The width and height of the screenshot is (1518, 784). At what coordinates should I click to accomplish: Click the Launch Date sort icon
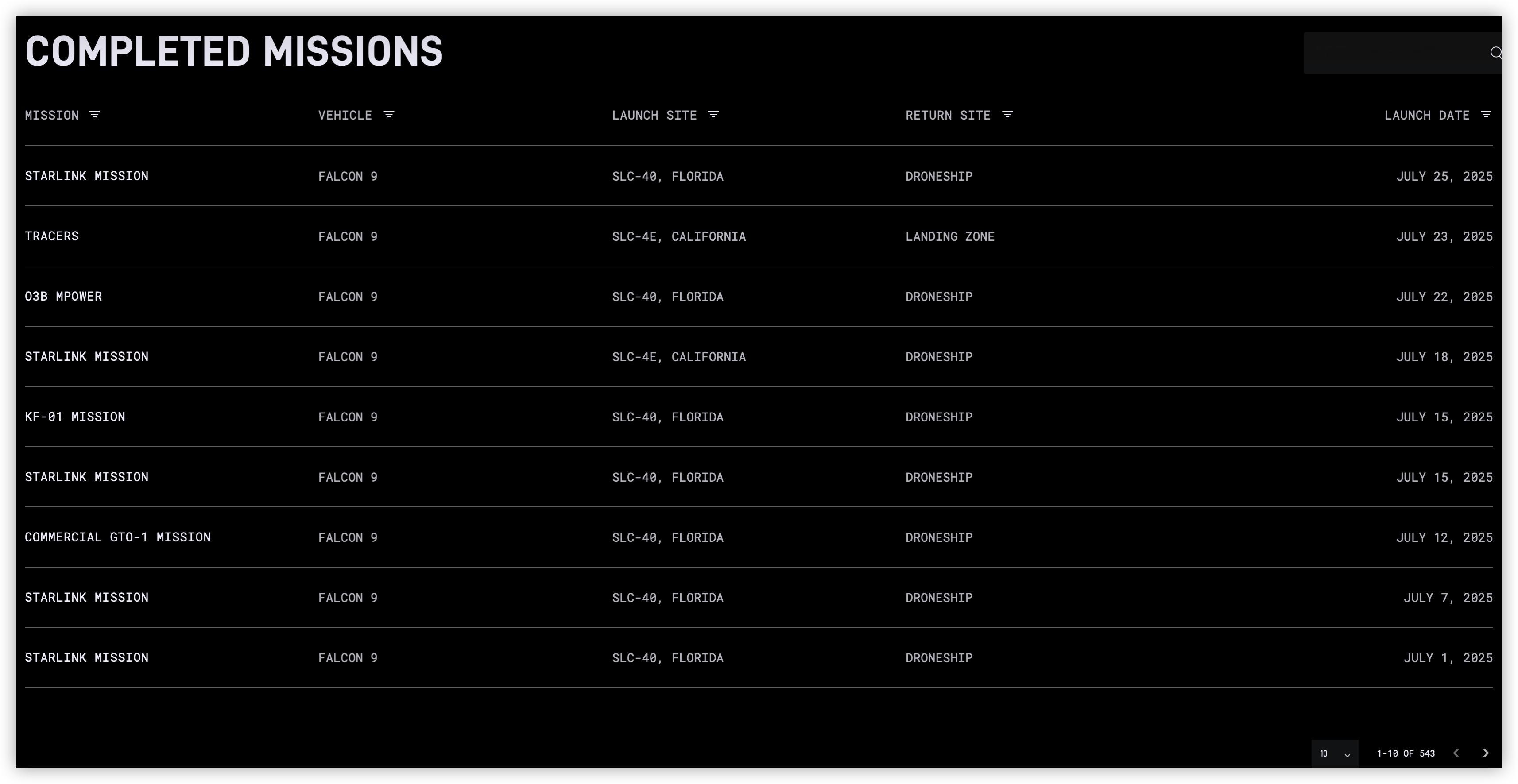[1486, 114]
